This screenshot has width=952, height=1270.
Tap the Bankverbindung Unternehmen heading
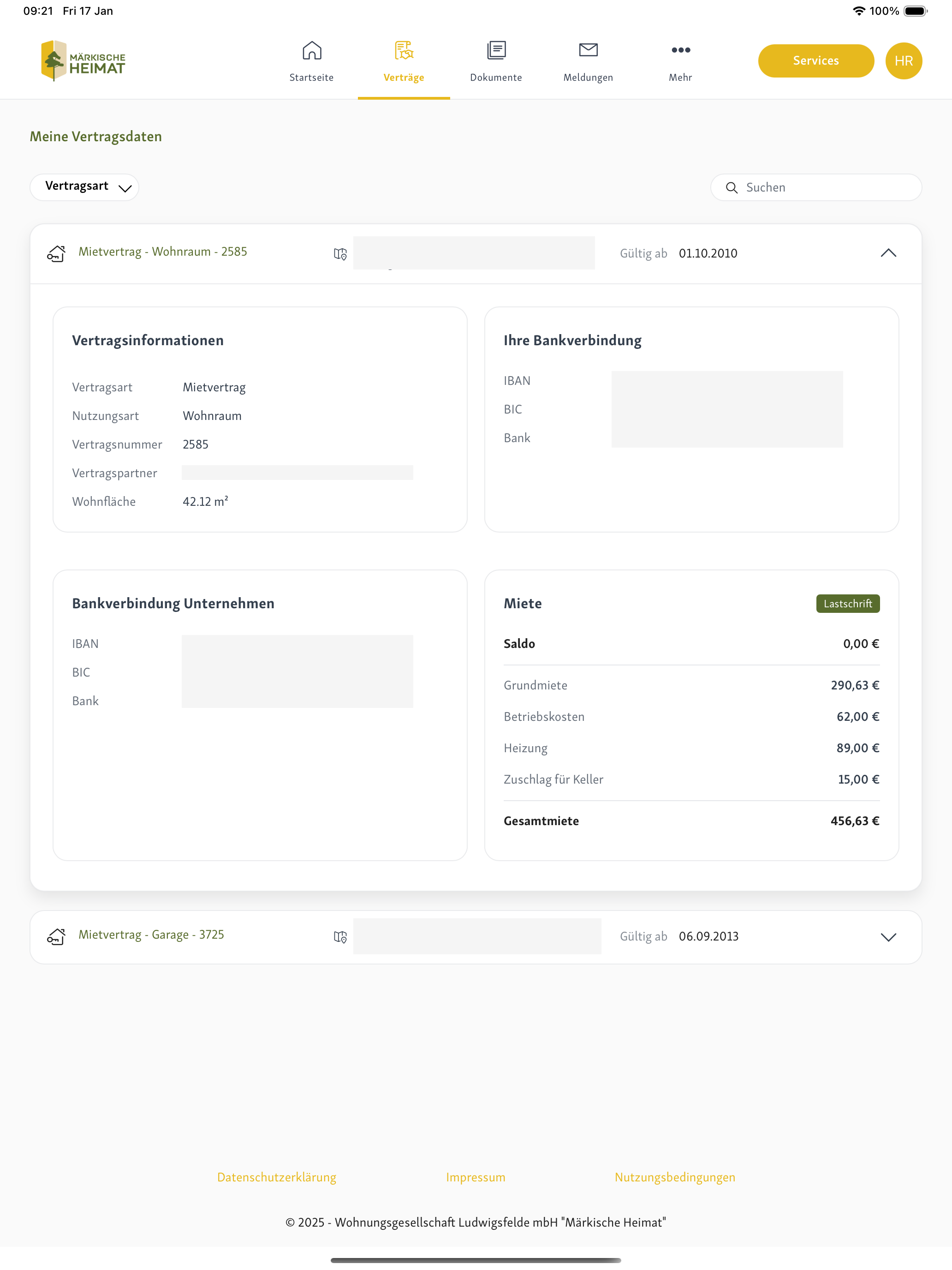173,604
